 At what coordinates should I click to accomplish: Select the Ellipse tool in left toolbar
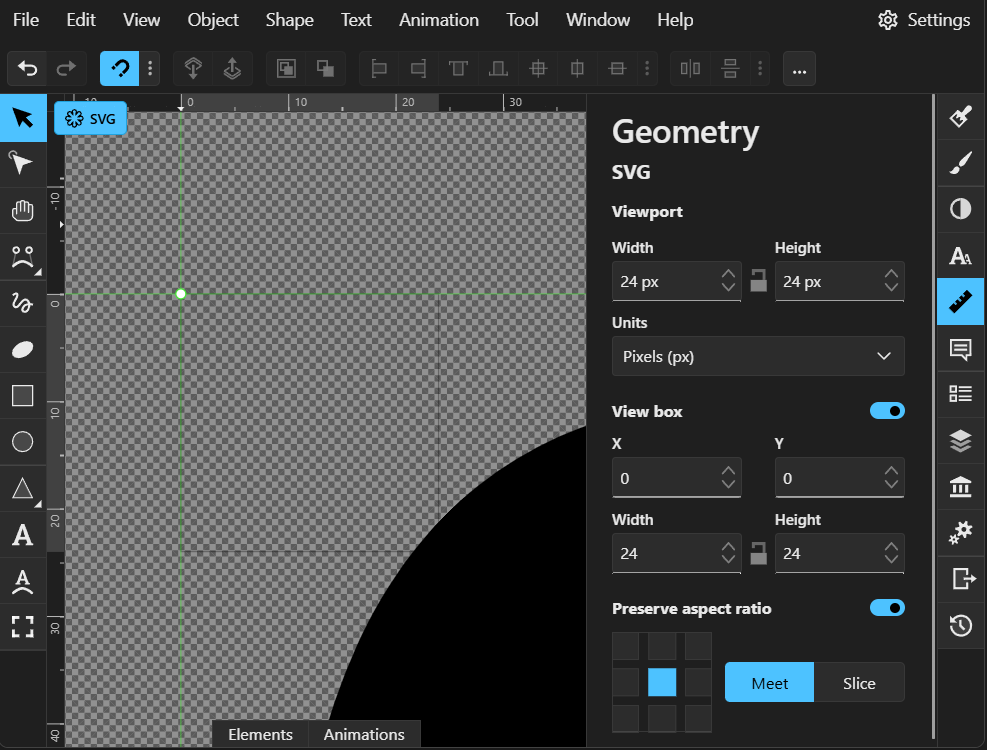pyautogui.click(x=22, y=349)
